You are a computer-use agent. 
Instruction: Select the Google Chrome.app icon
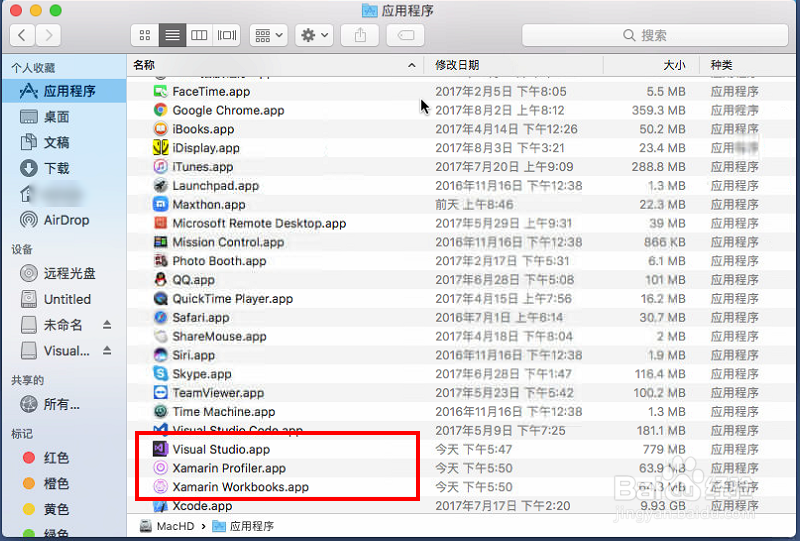click(160, 110)
